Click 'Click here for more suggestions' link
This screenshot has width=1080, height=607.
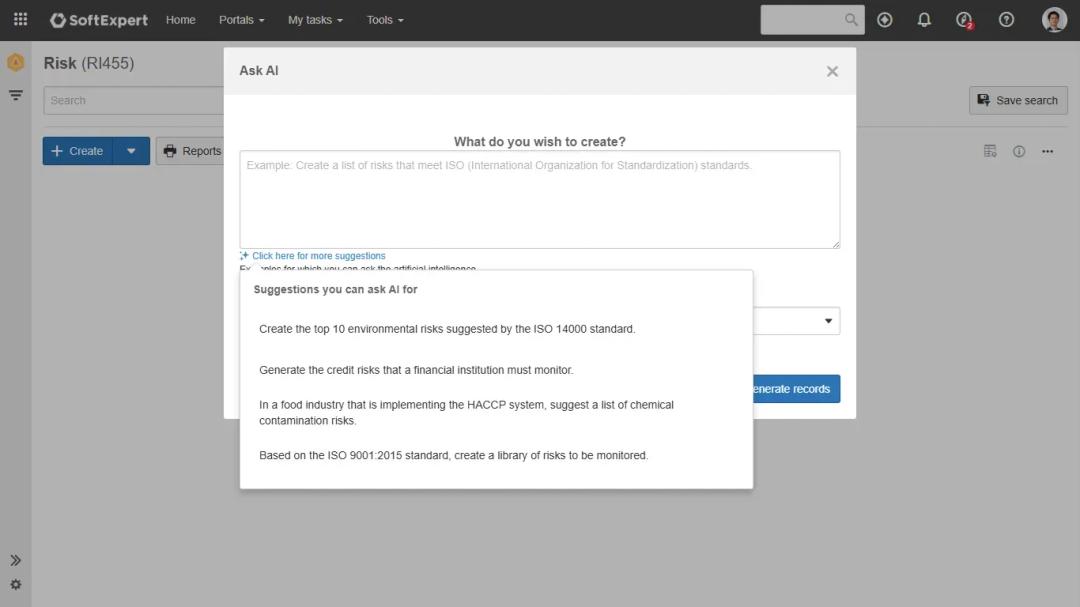(318, 256)
